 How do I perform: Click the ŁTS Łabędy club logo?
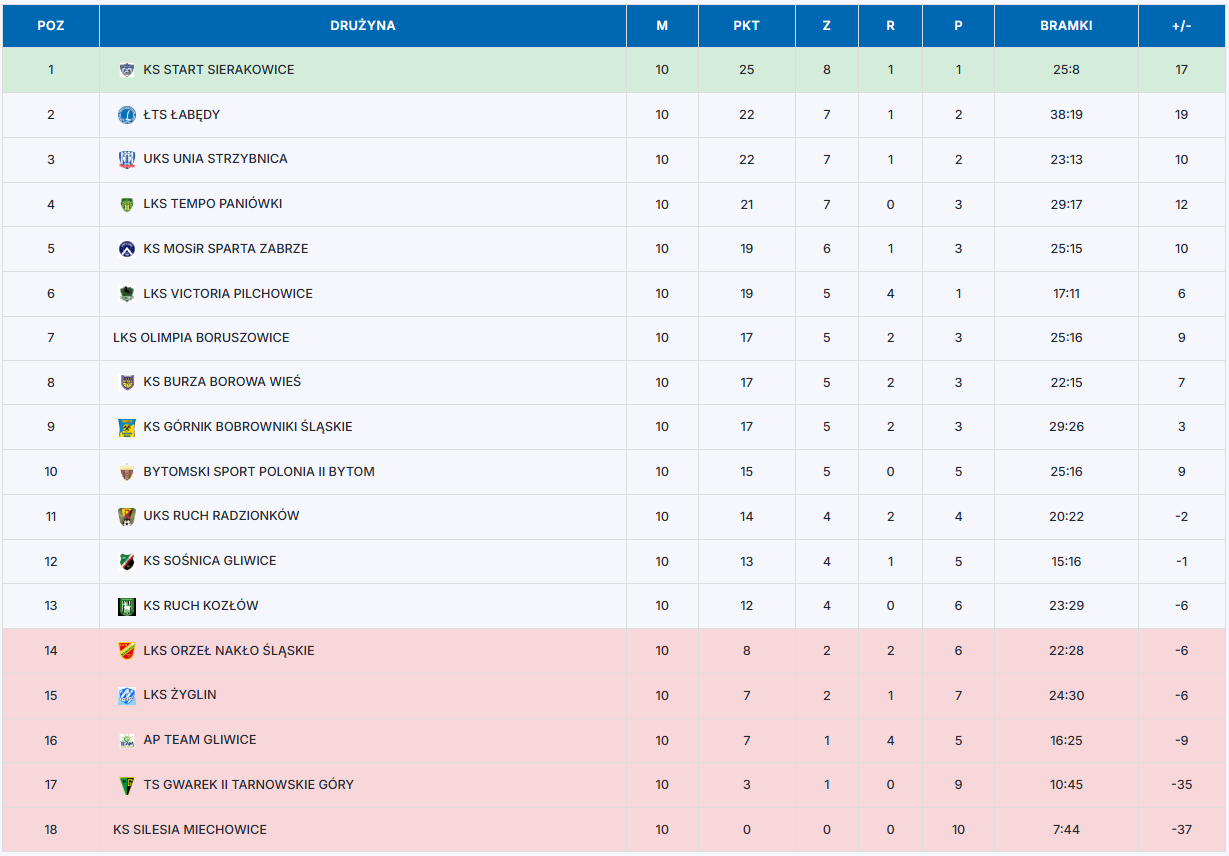[x=126, y=115]
